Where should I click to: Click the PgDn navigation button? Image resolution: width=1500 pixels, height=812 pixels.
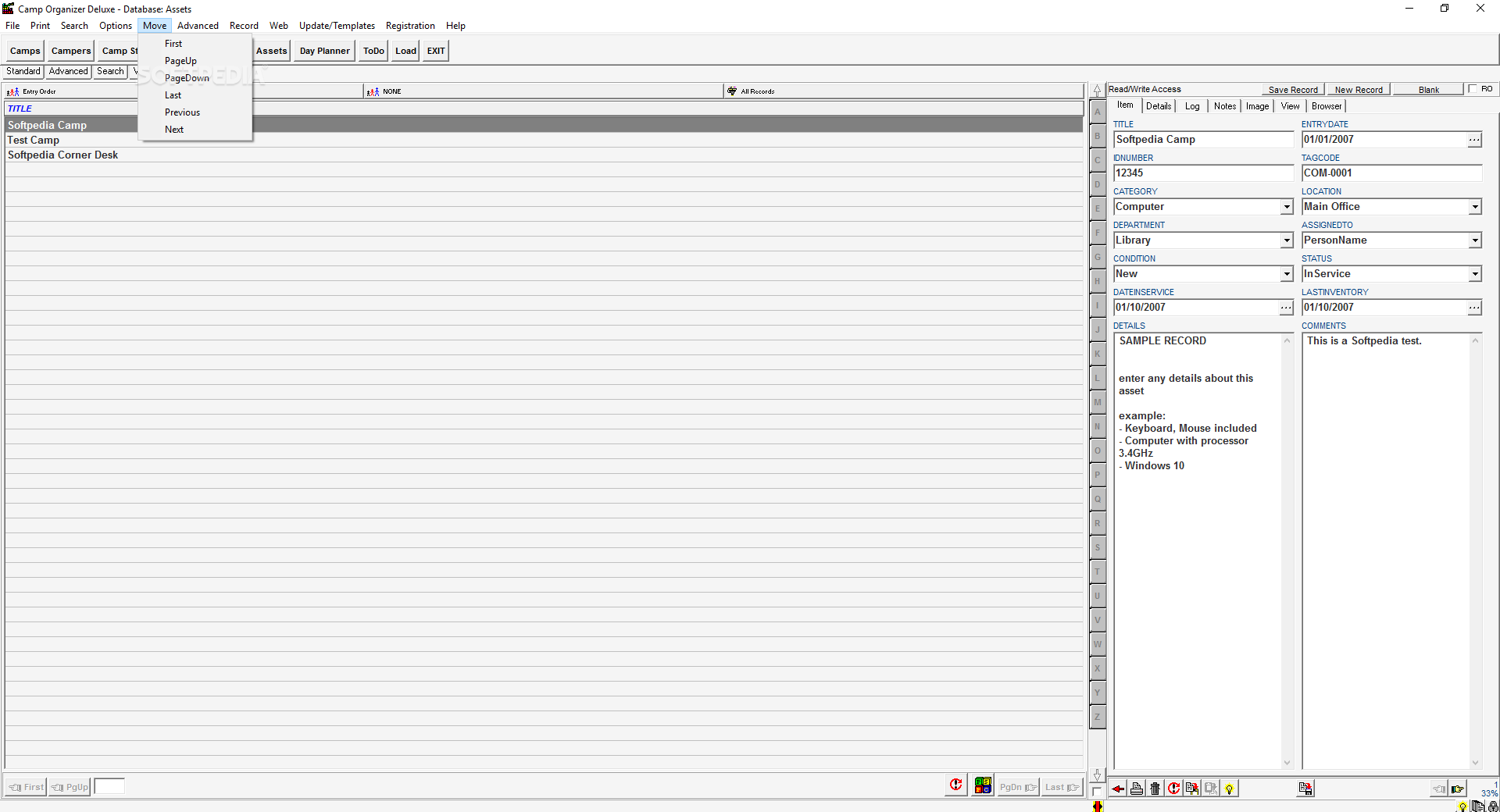click(x=1017, y=787)
